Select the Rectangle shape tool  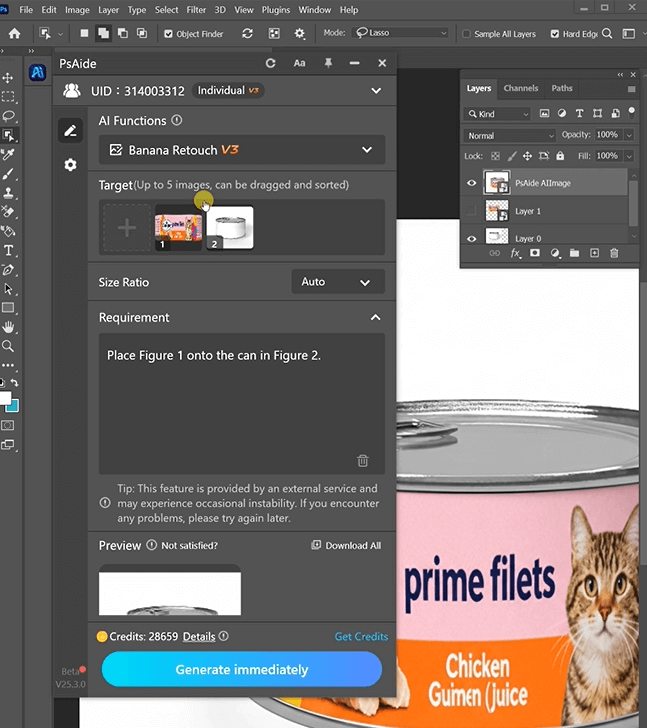click(8, 308)
